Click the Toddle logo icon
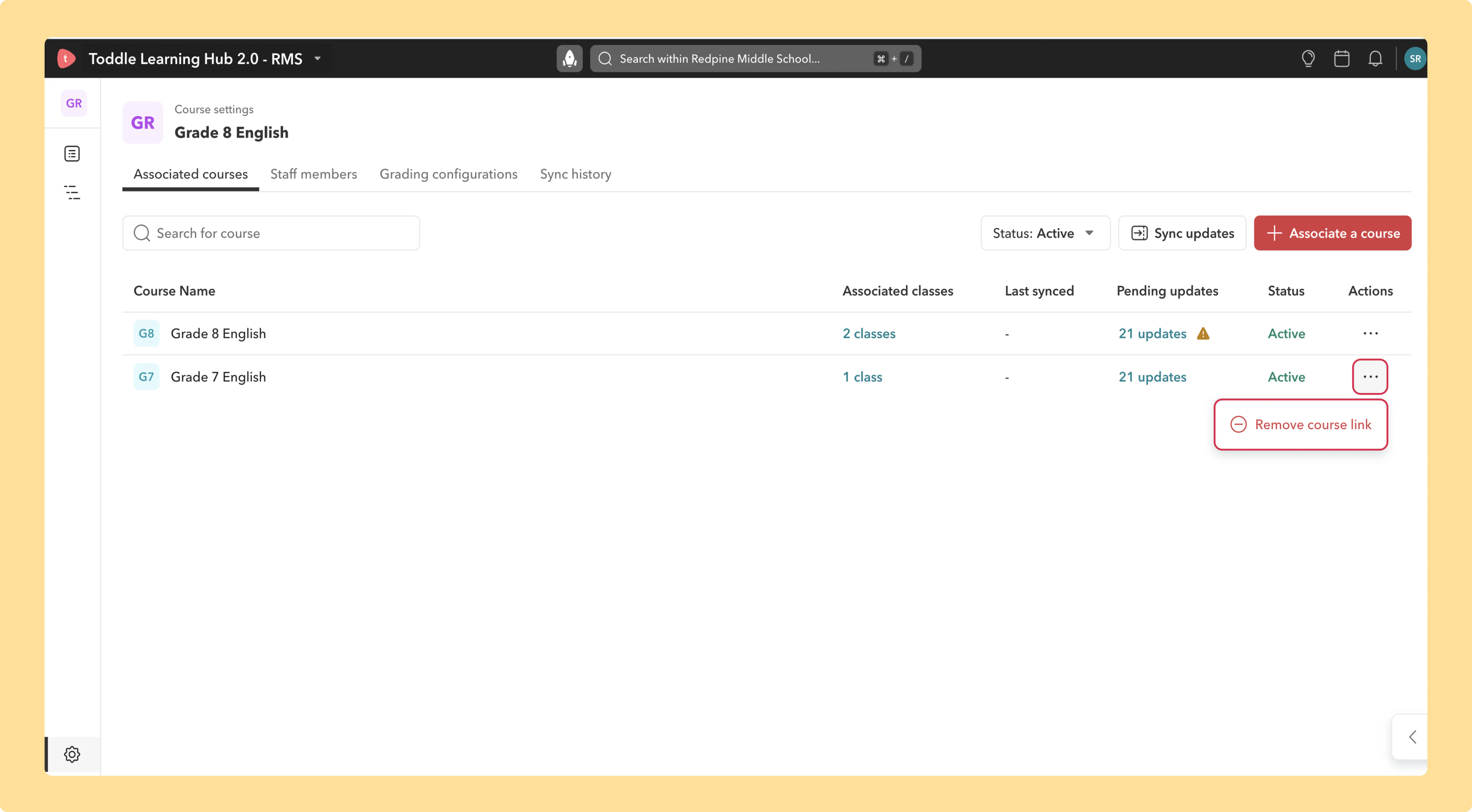Screen dimensions: 1472x812 click(x=66, y=58)
